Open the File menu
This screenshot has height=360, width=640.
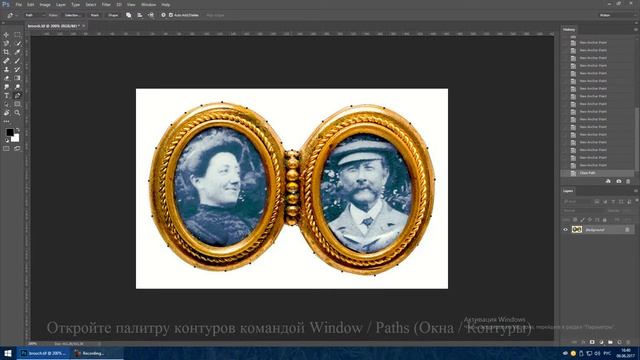[x=18, y=4]
